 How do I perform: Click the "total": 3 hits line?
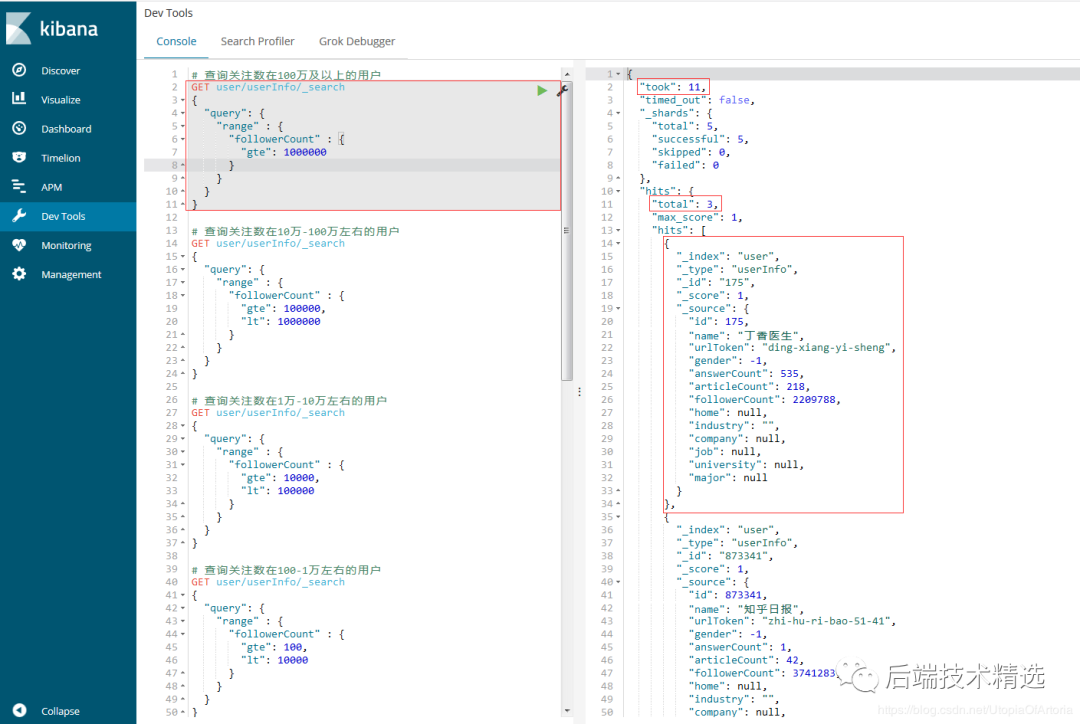pos(685,205)
